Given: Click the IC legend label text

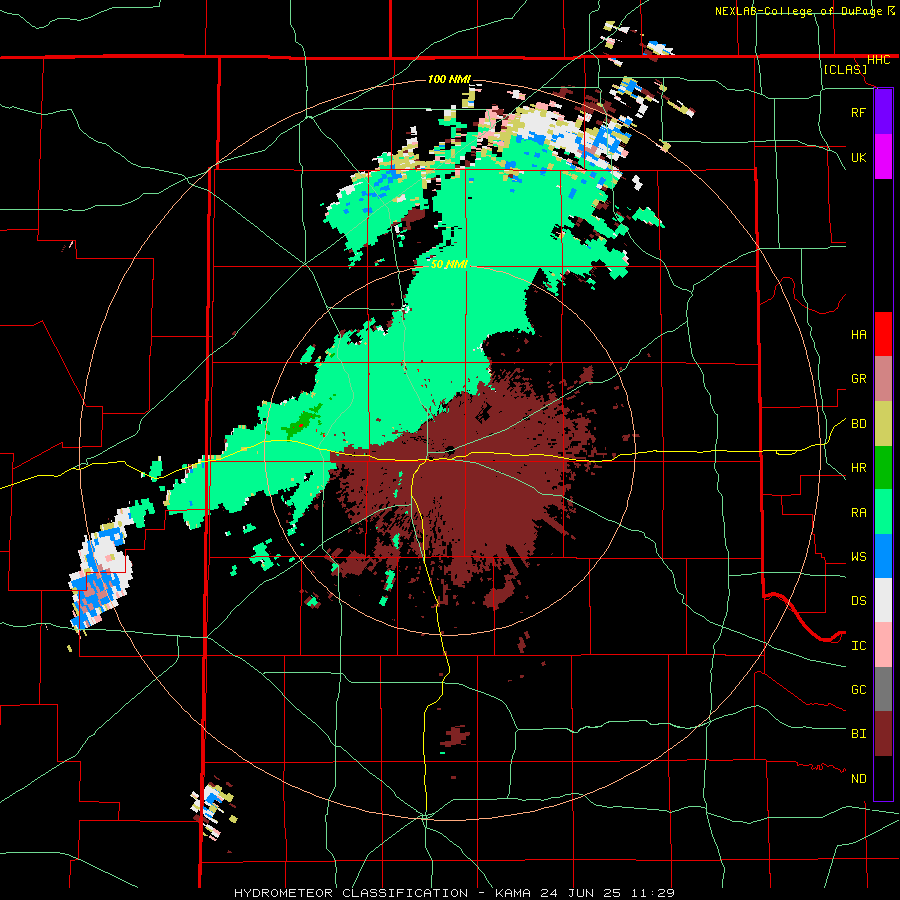Looking at the screenshot, I should point(858,646).
